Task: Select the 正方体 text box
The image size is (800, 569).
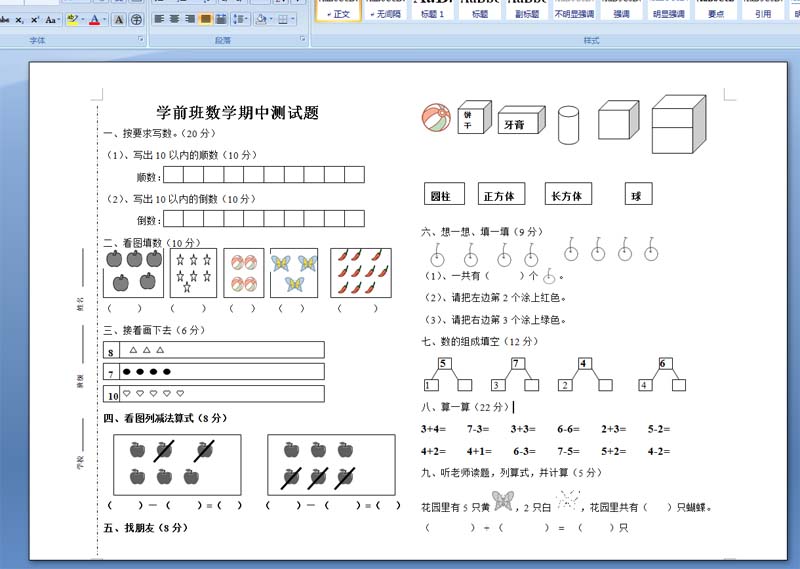Action: coord(501,194)
